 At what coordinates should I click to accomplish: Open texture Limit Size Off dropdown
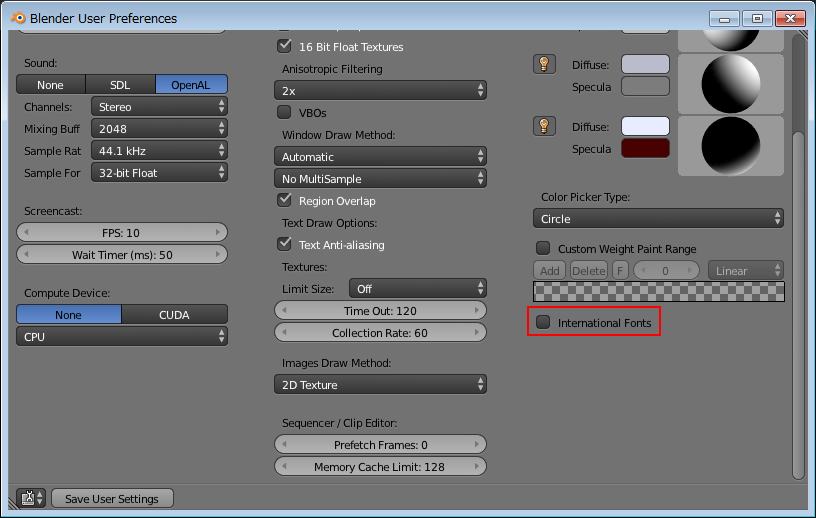418,288
